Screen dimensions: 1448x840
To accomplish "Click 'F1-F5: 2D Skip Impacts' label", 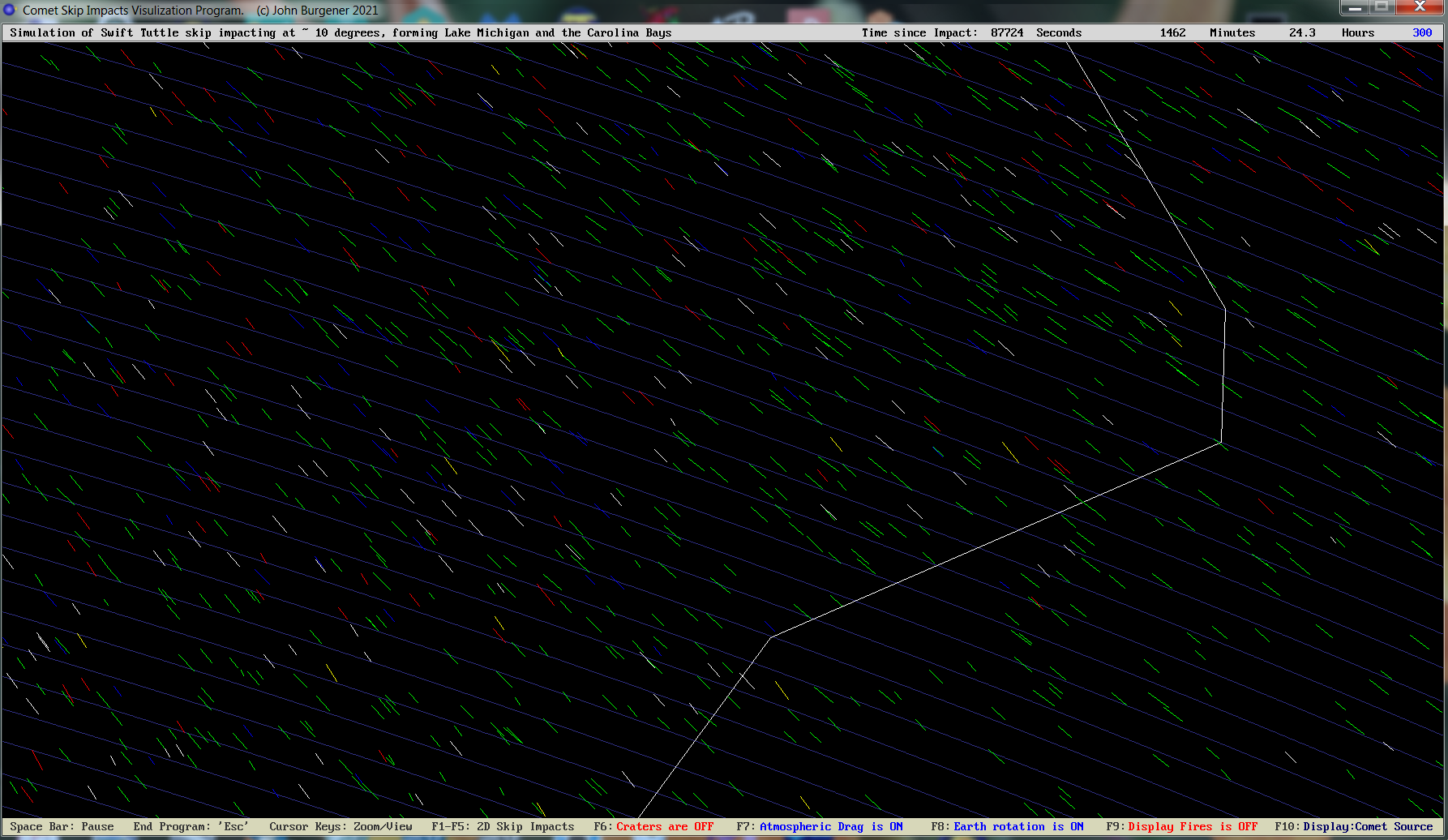I will pyautogui.click(x=503, y=826).
